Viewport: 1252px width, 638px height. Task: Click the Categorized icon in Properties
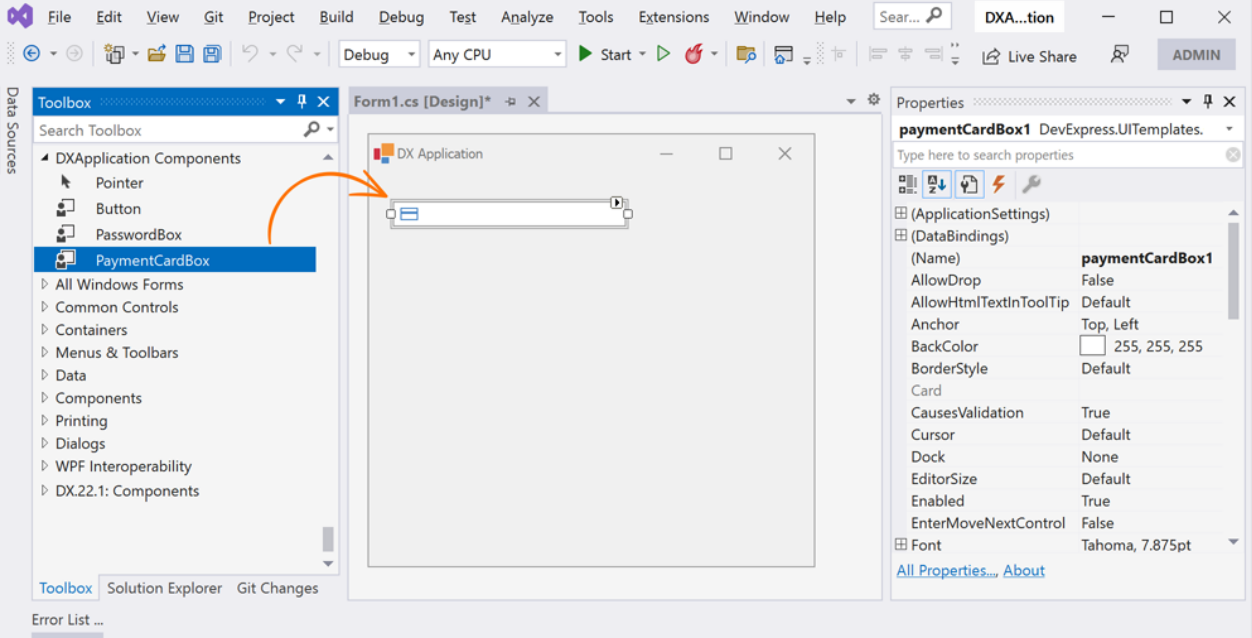(907, 184)
